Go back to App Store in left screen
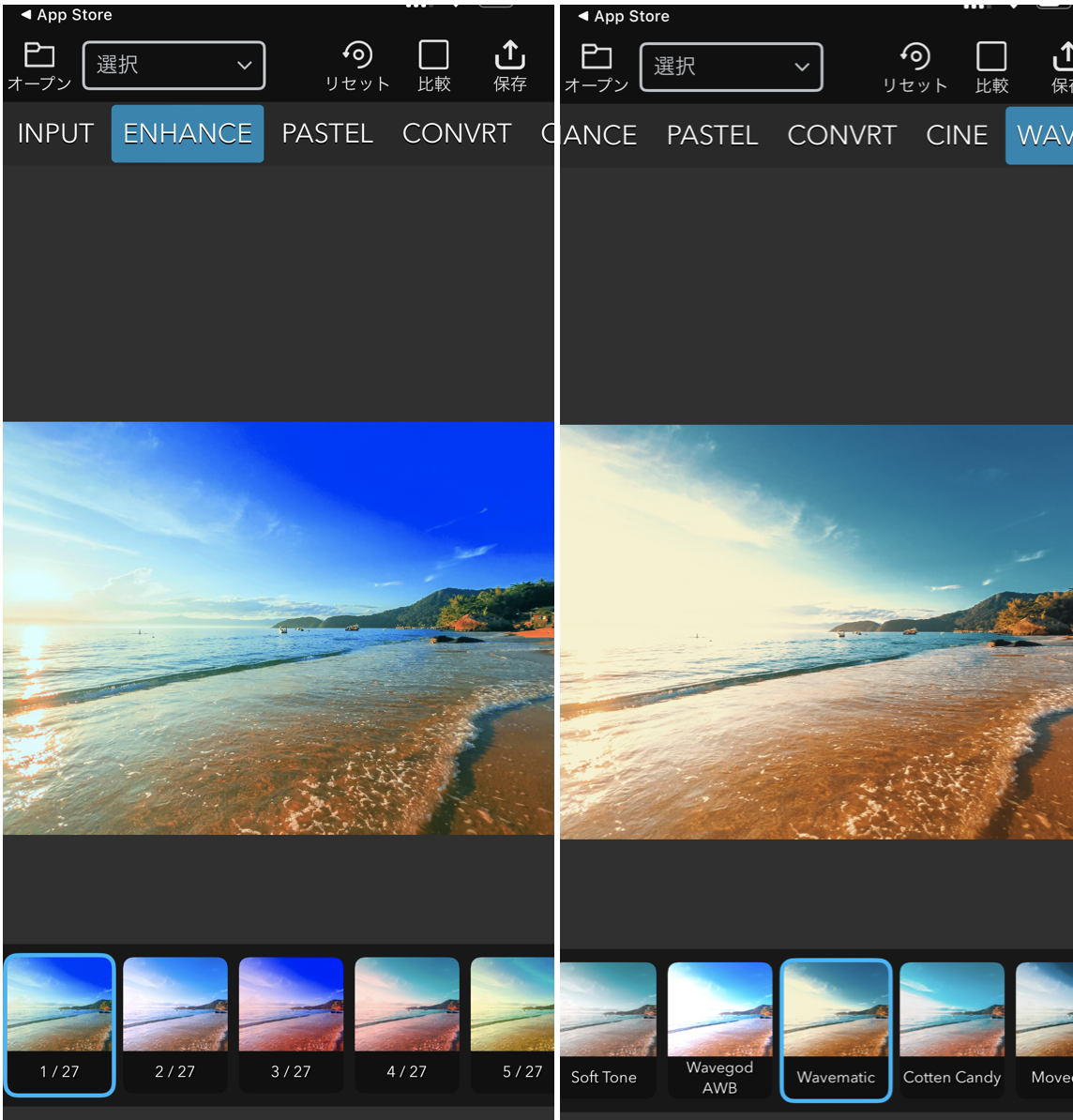 click(x=66, y=15)
